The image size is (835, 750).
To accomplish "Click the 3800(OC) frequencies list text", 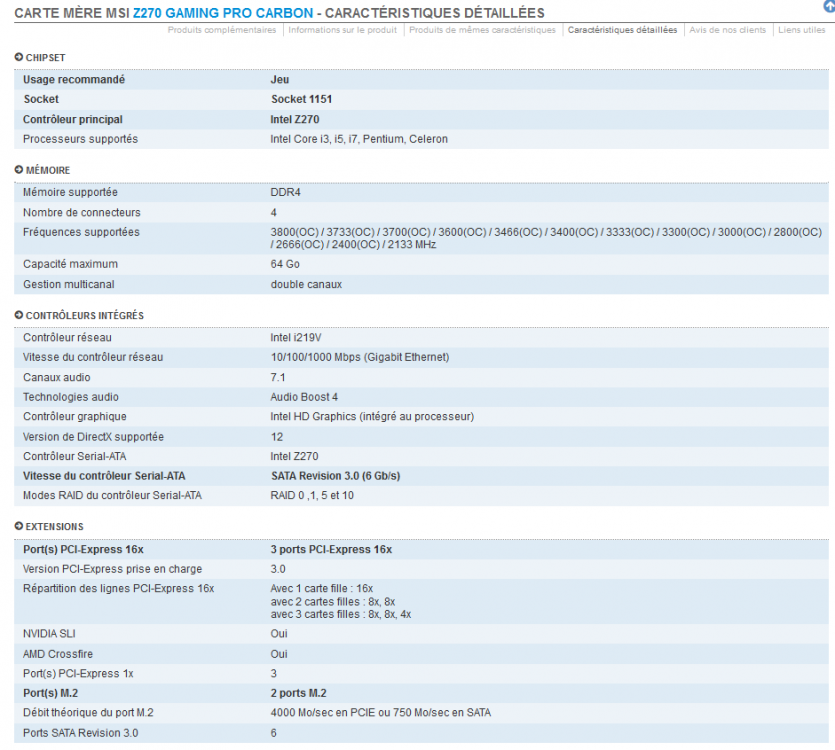I will pos(546,238).
